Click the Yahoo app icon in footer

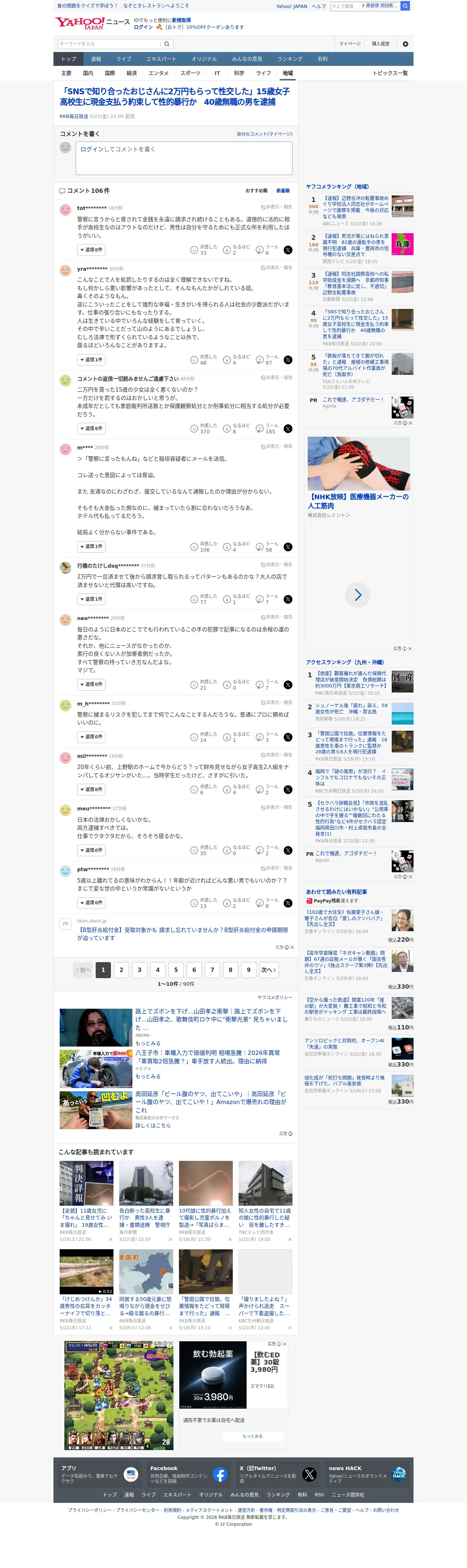[x=131, y=1475]
